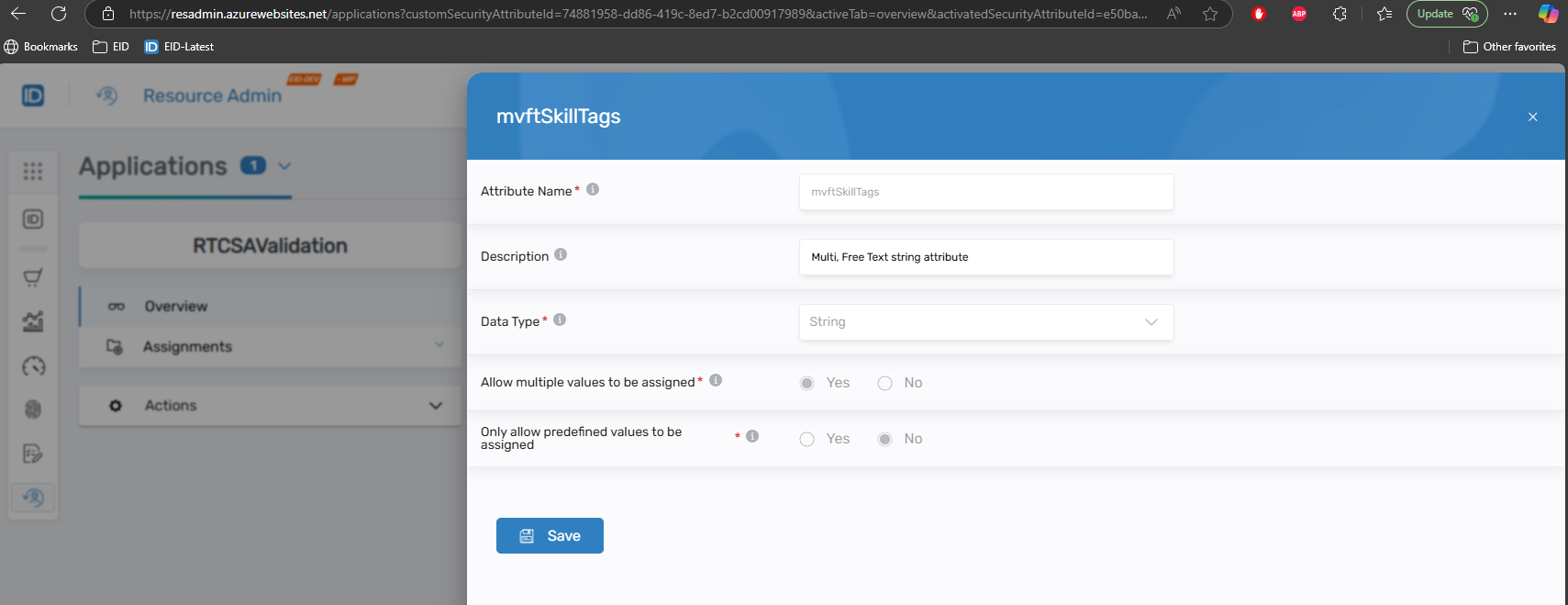Image resolution: width=1568 pixels, height=605 pixels.
Task: Reload the page with browser refresh icon
Action: click(59, 14)
